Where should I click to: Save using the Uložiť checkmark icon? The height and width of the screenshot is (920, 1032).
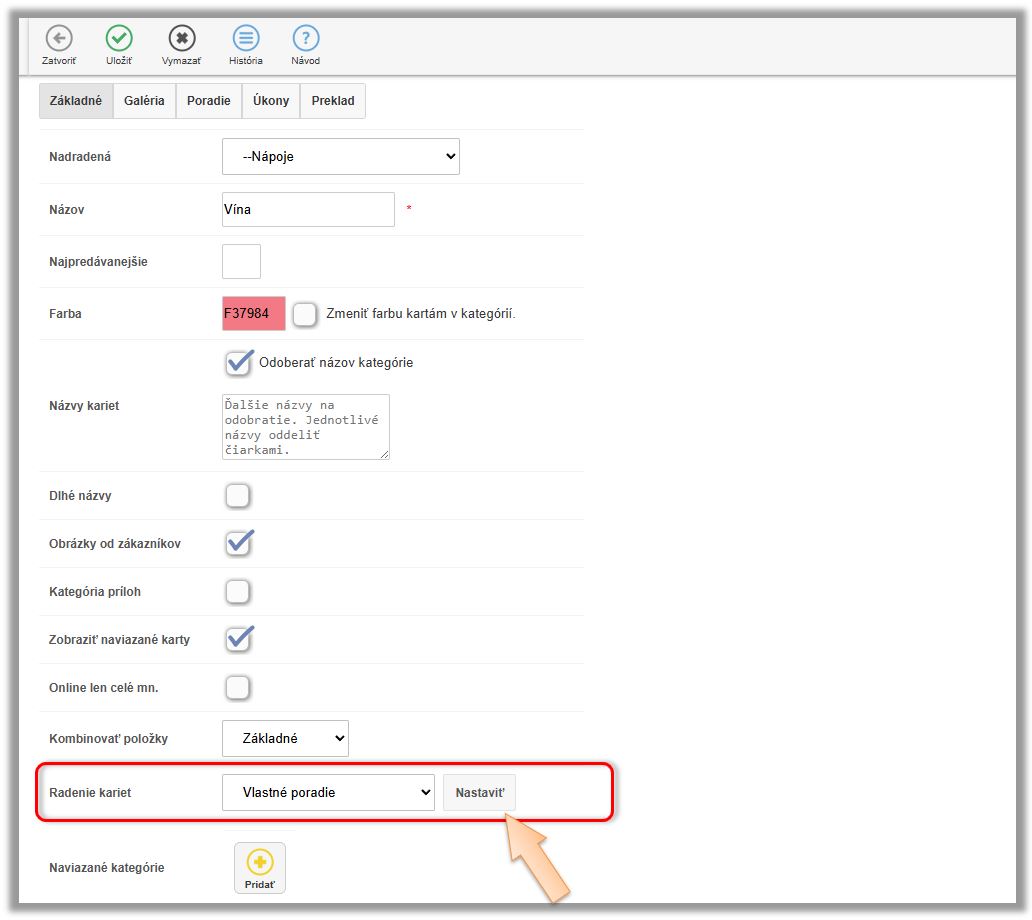[119, 39]
